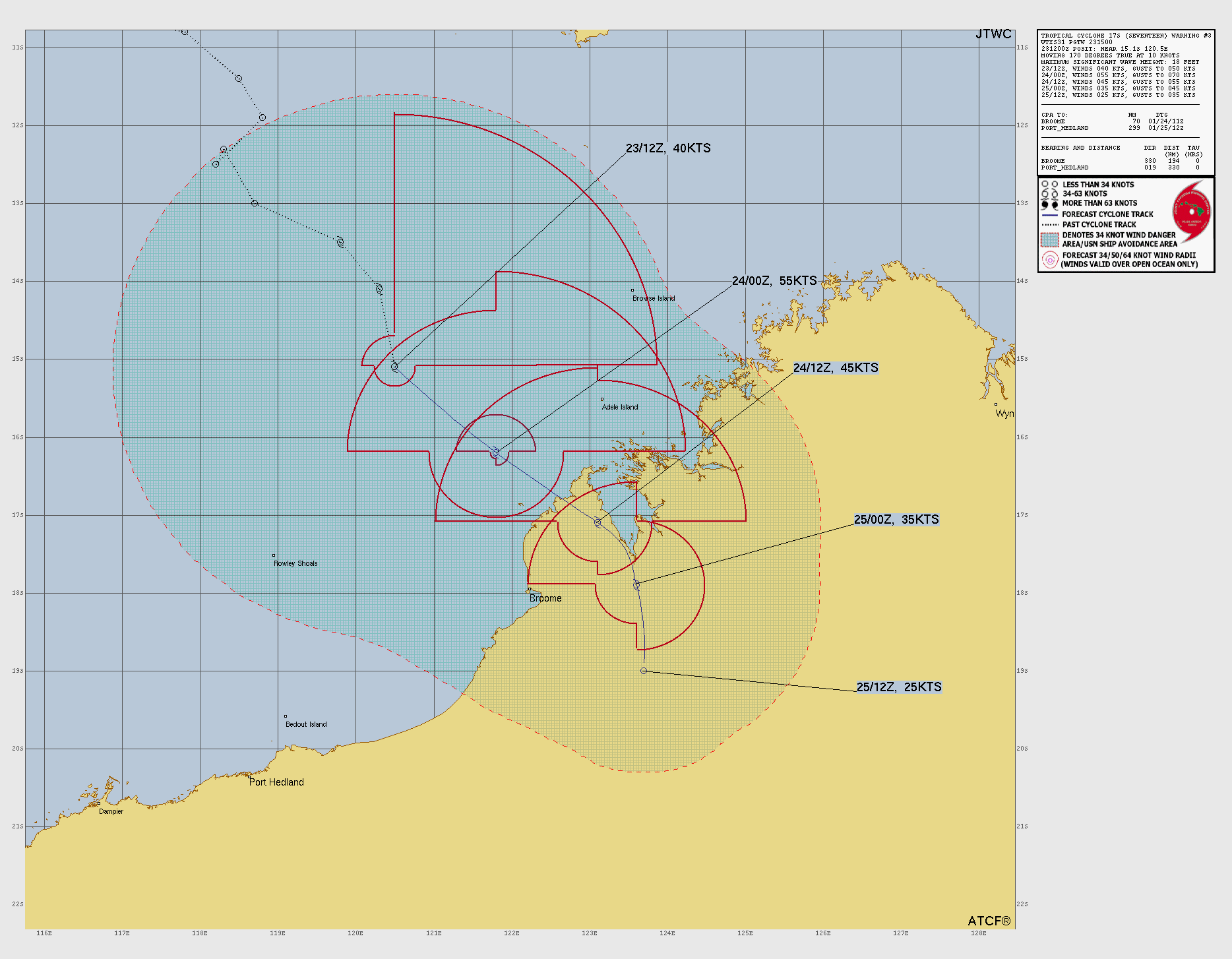Click the Browse Island location label
1232x959 pixels.
[654, 298]
